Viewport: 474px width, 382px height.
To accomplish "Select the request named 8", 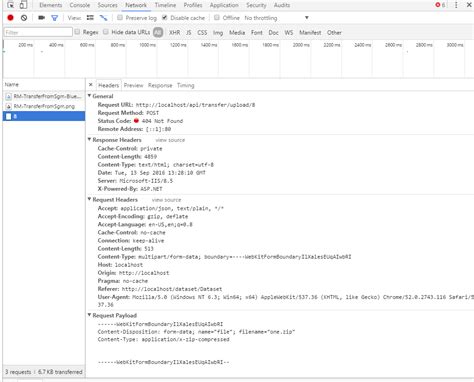I will 44,116.
